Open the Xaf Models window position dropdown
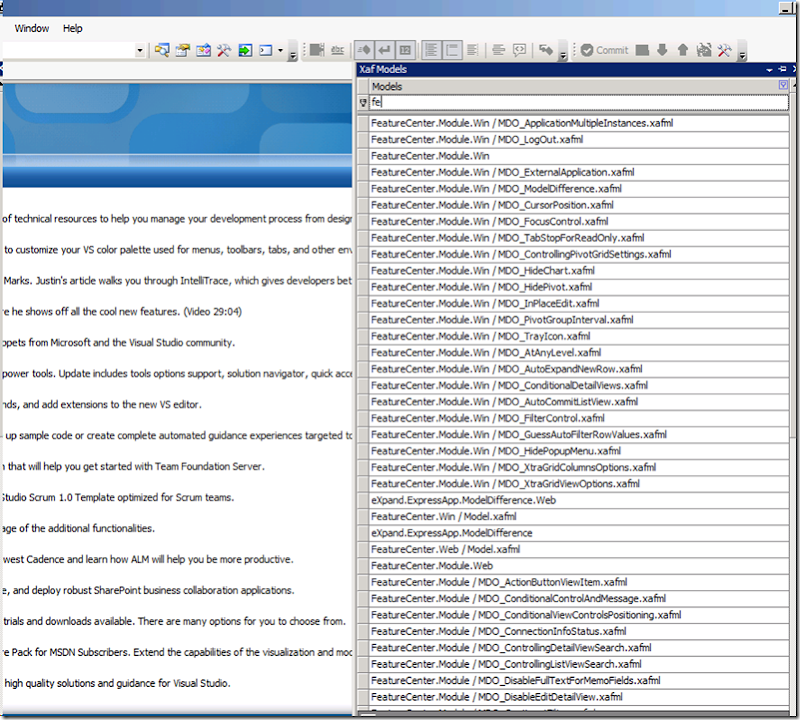The height and width of the screenshot is (720, 800). click(x=769, y=69)
